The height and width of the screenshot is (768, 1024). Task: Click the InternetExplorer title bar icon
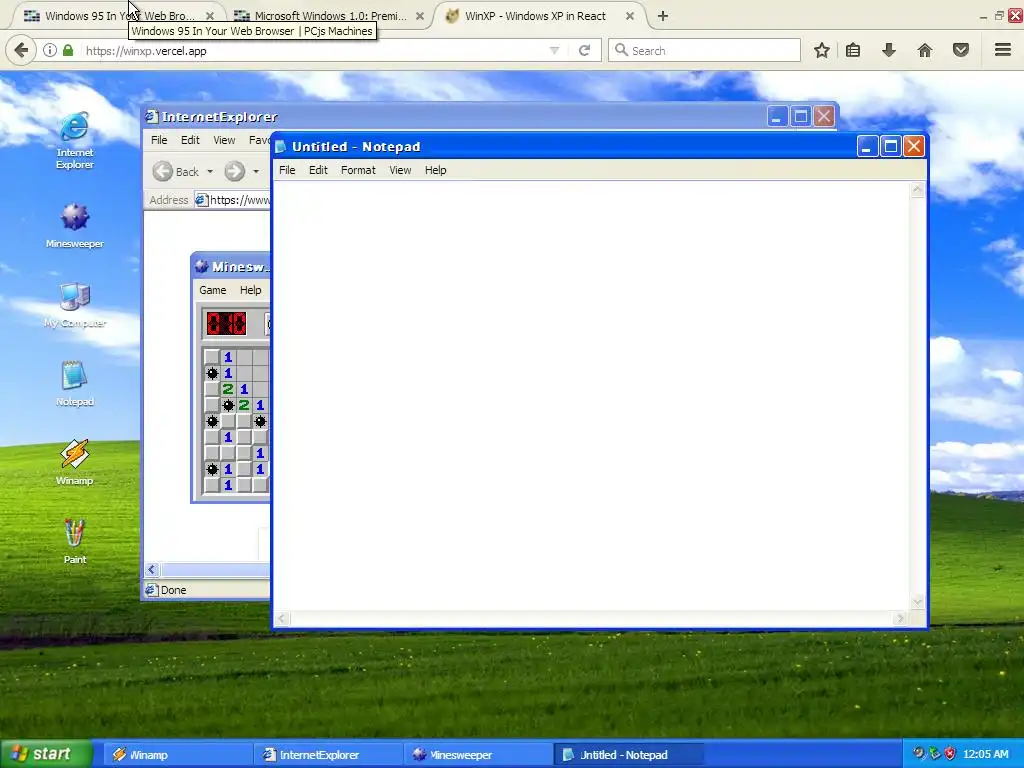tap(152, 117)
